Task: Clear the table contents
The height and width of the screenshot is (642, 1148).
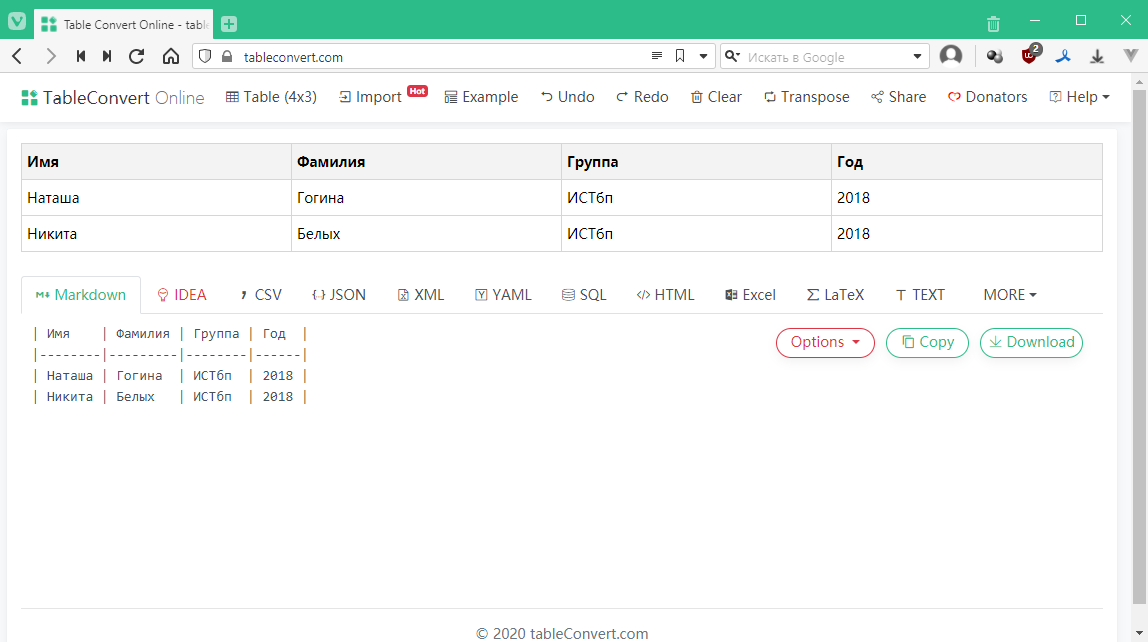Action: pyautogui.click(x=716, y=97)
